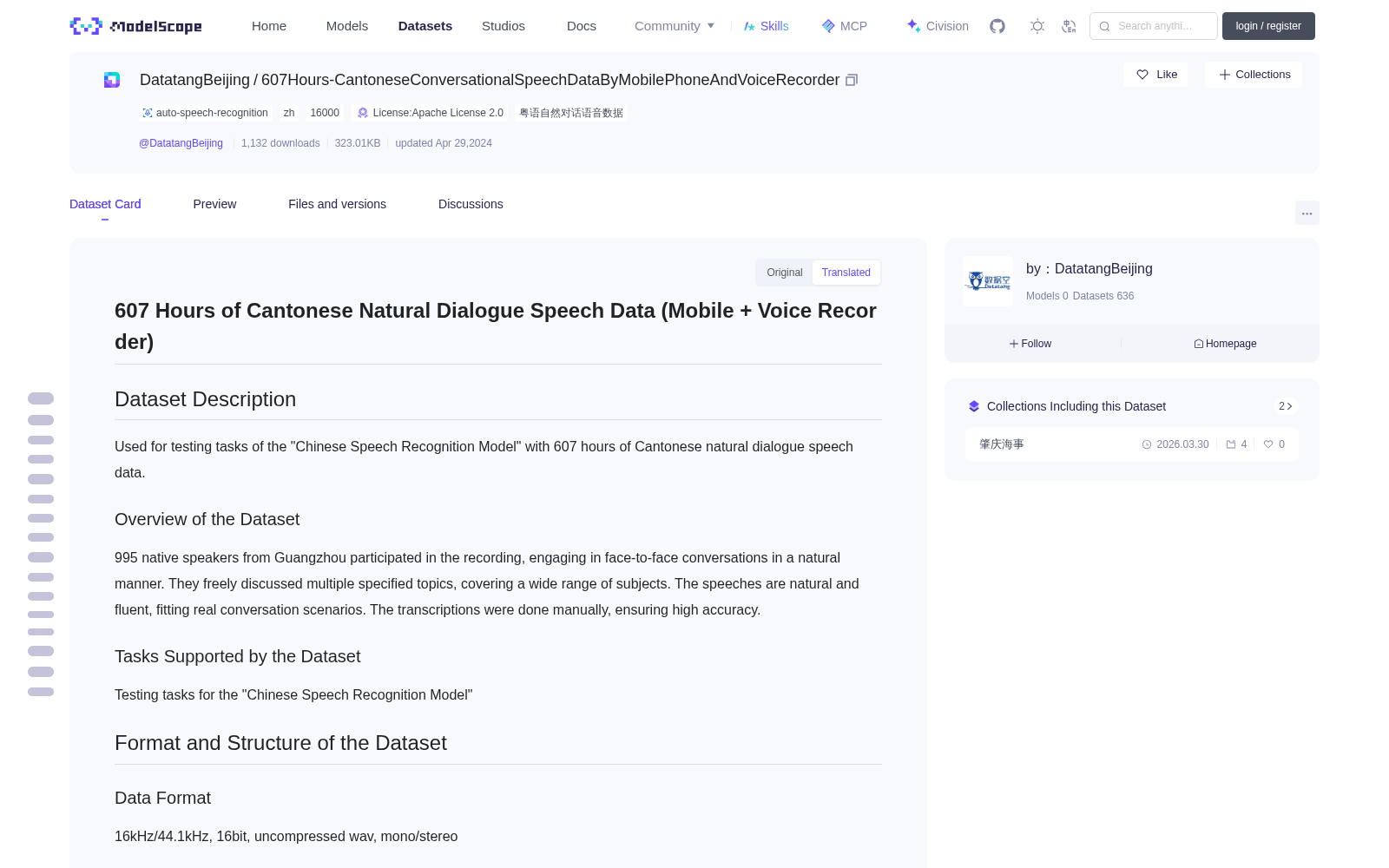The width and height of the screenshot is (1389, 868).
Task: Click the heart icon on the Like button
Action: coord(1142,75)
